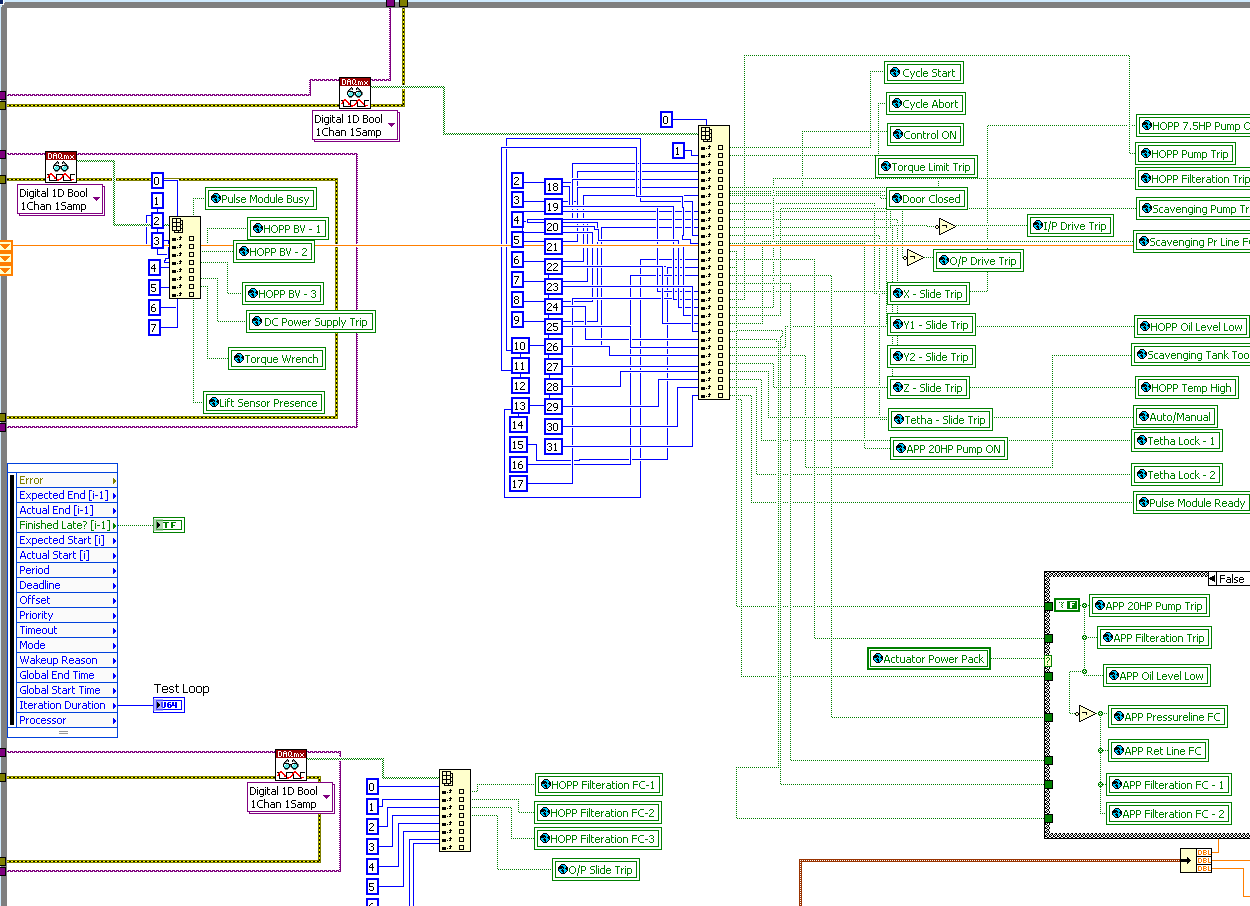Click the Index Array node feeding HOPP Filteration FC-1
Screen dimensions: 1250x906
coord(455,810)
